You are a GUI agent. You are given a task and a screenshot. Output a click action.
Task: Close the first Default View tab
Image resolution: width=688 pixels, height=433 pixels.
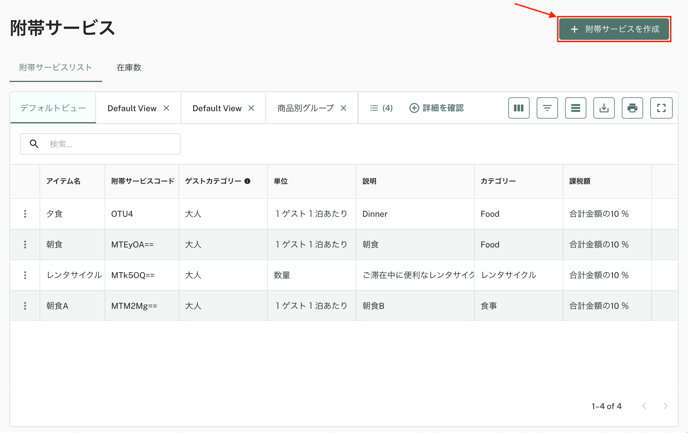pos(166,108)
